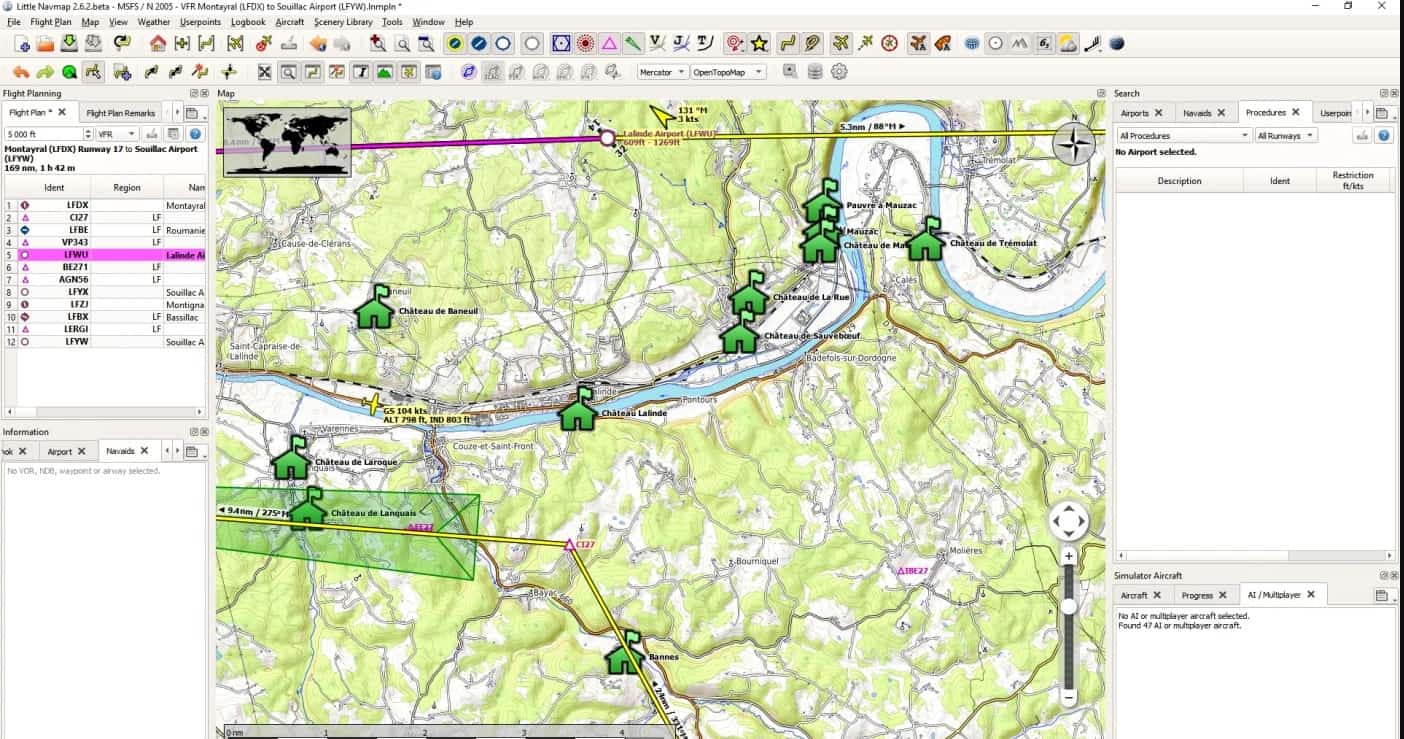Open the Userpoints menu

click(200, 21)
